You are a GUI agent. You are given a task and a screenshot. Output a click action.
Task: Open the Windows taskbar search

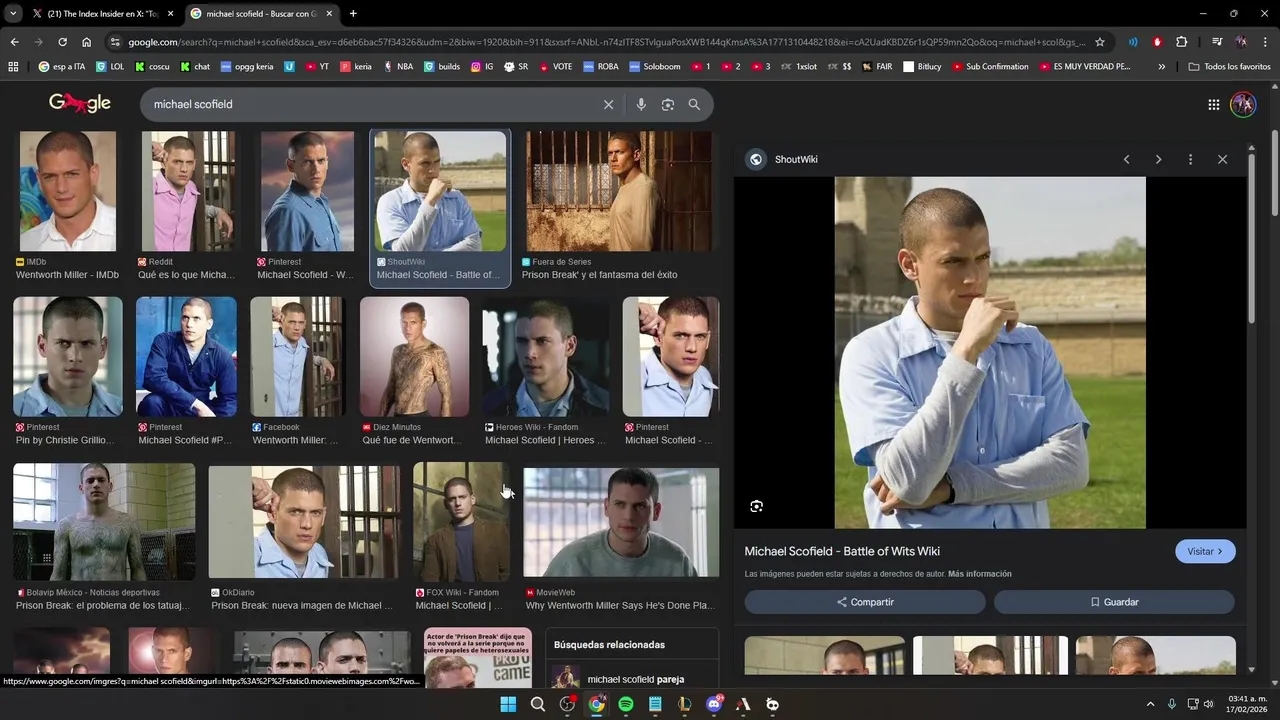coord(538,704)
